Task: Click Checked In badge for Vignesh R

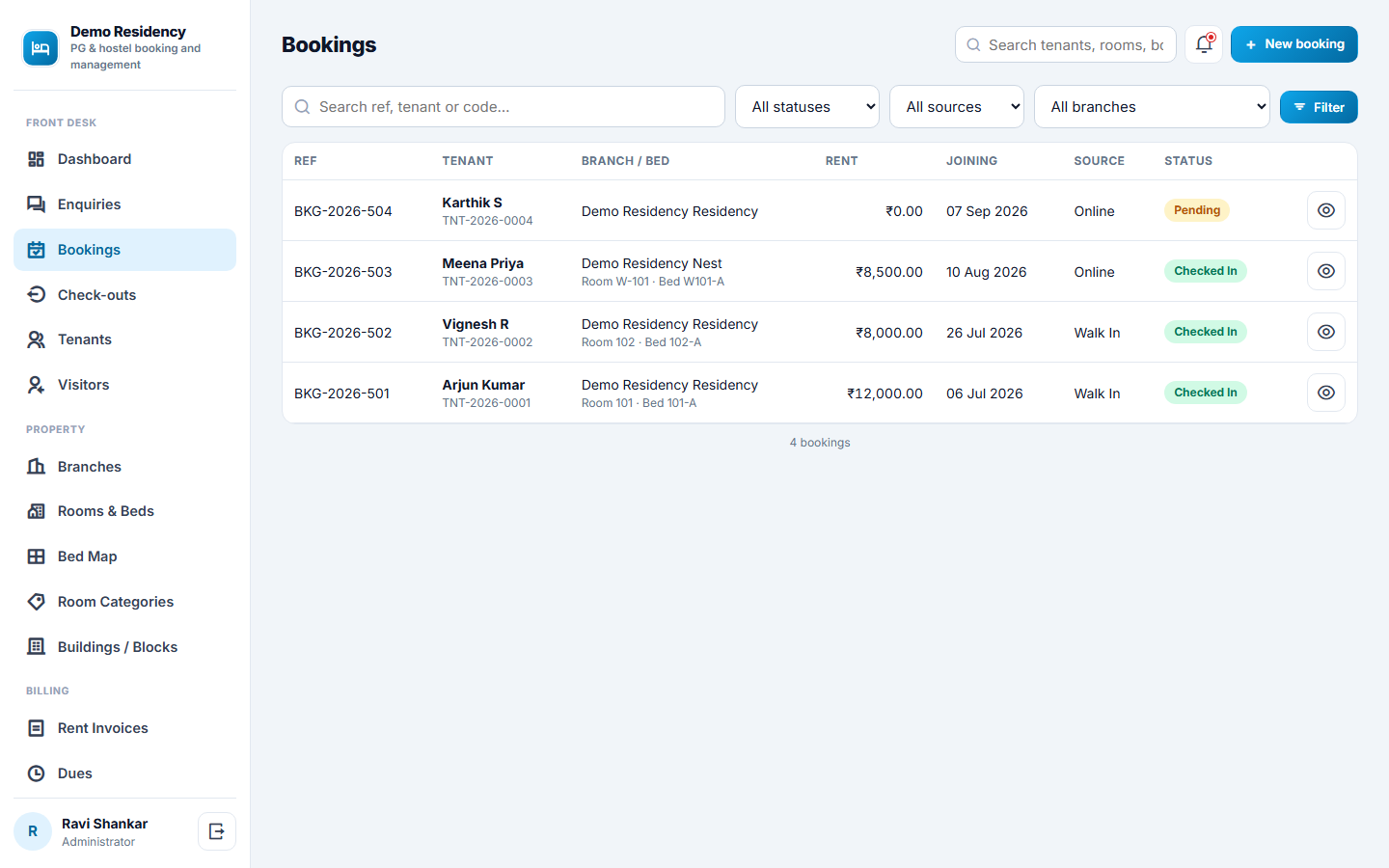Action: coord(1206,332)
